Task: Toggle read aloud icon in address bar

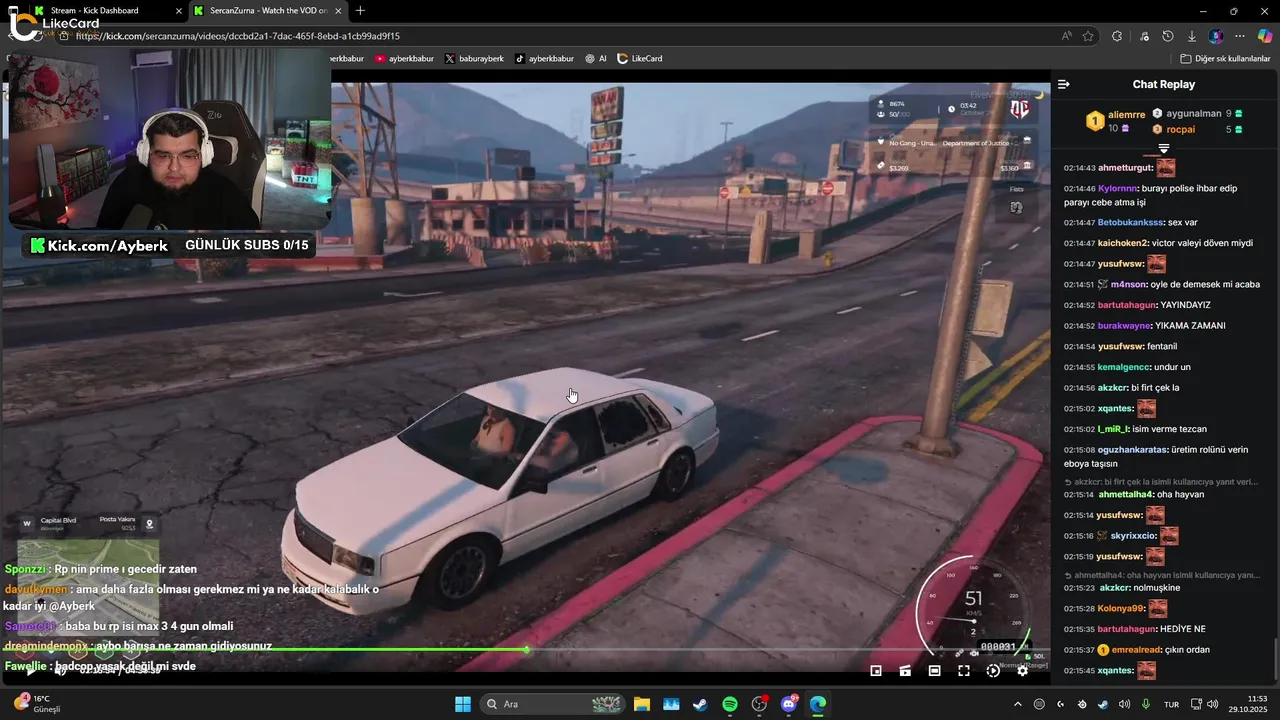Action: pyautogui.click(x=1067, y=36)
